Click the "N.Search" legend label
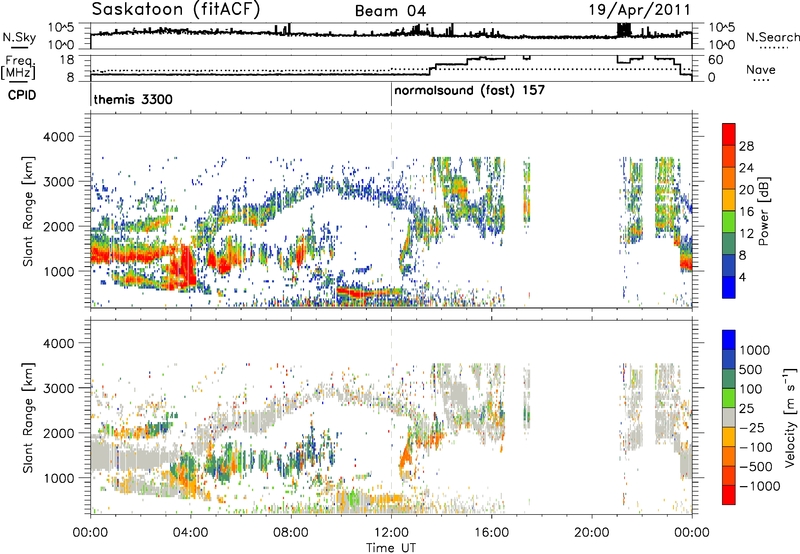Image resolution: width=800 pixels, height=554 pixels. click(x=772, y=37)
